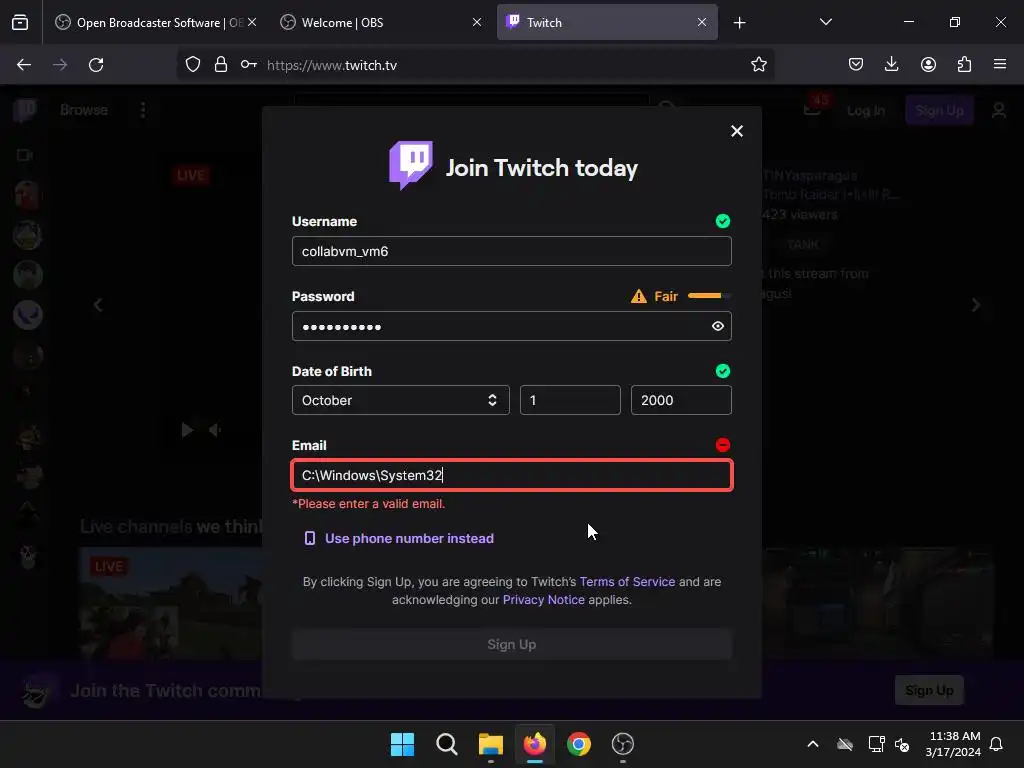Click the Username input field
1024x768 pixels.
pos(511,251)
